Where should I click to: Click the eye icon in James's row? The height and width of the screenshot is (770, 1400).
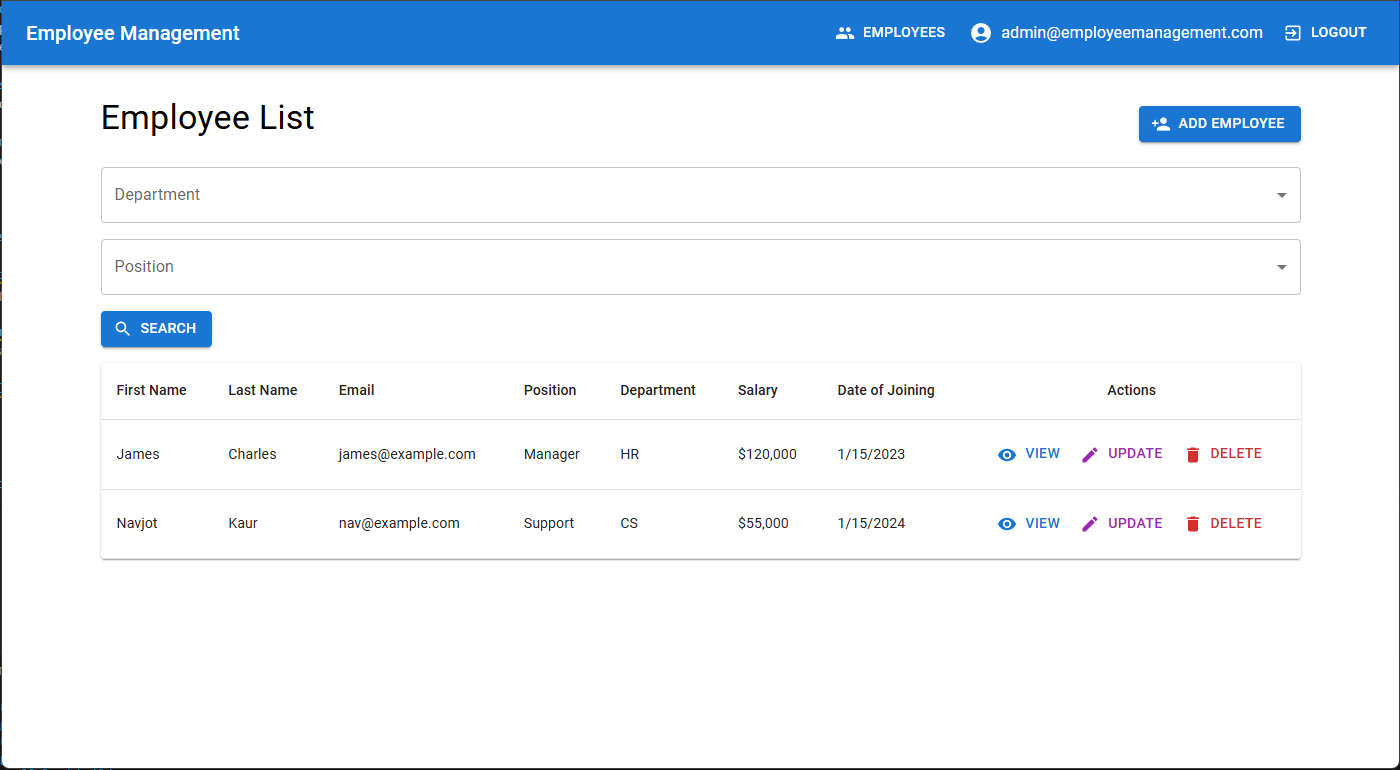coord(1007,455)
